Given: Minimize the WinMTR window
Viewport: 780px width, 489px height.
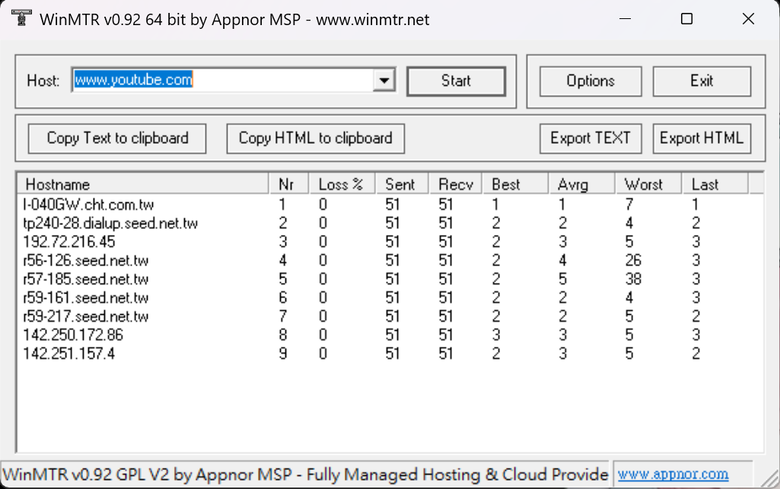Looking at the screenshot, I should [625, 19].
